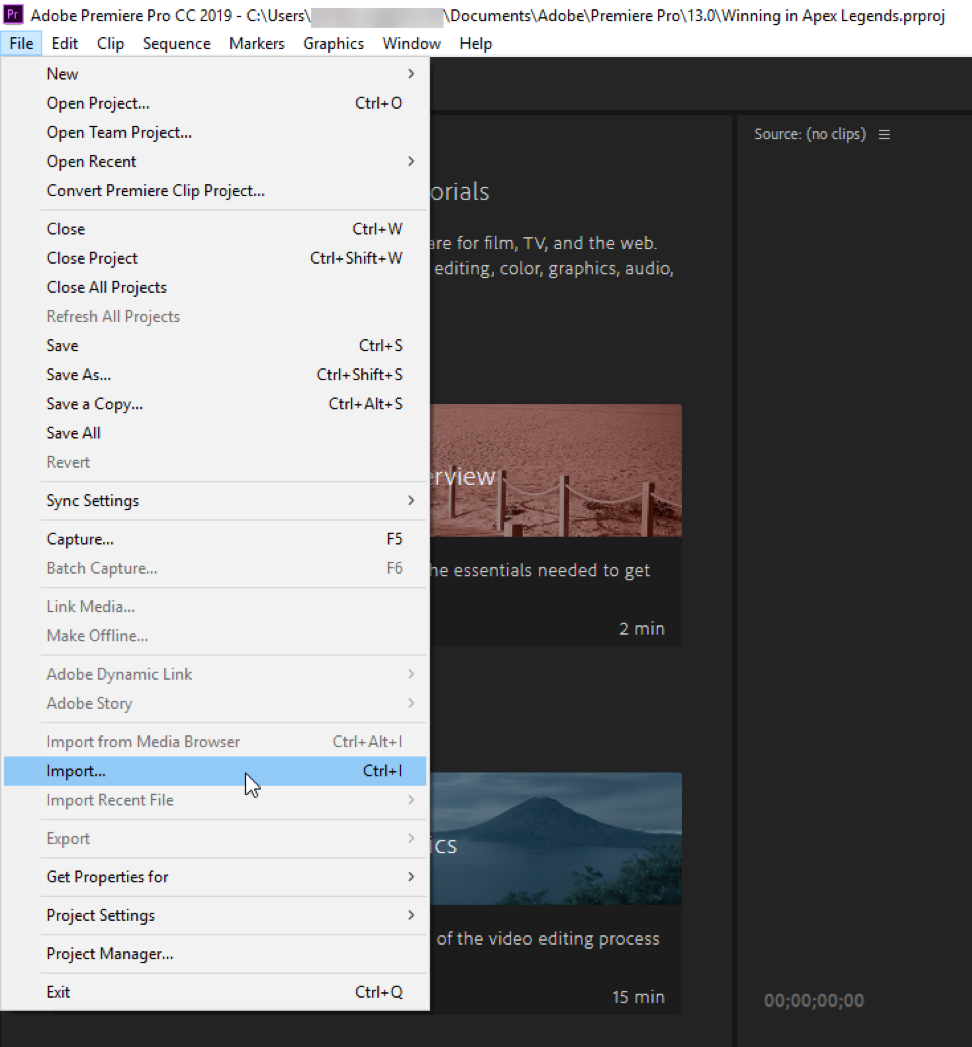Choose Exit to quit Premiere Pro
Viewport: 972px width, 1047px height.
(58, 992)
